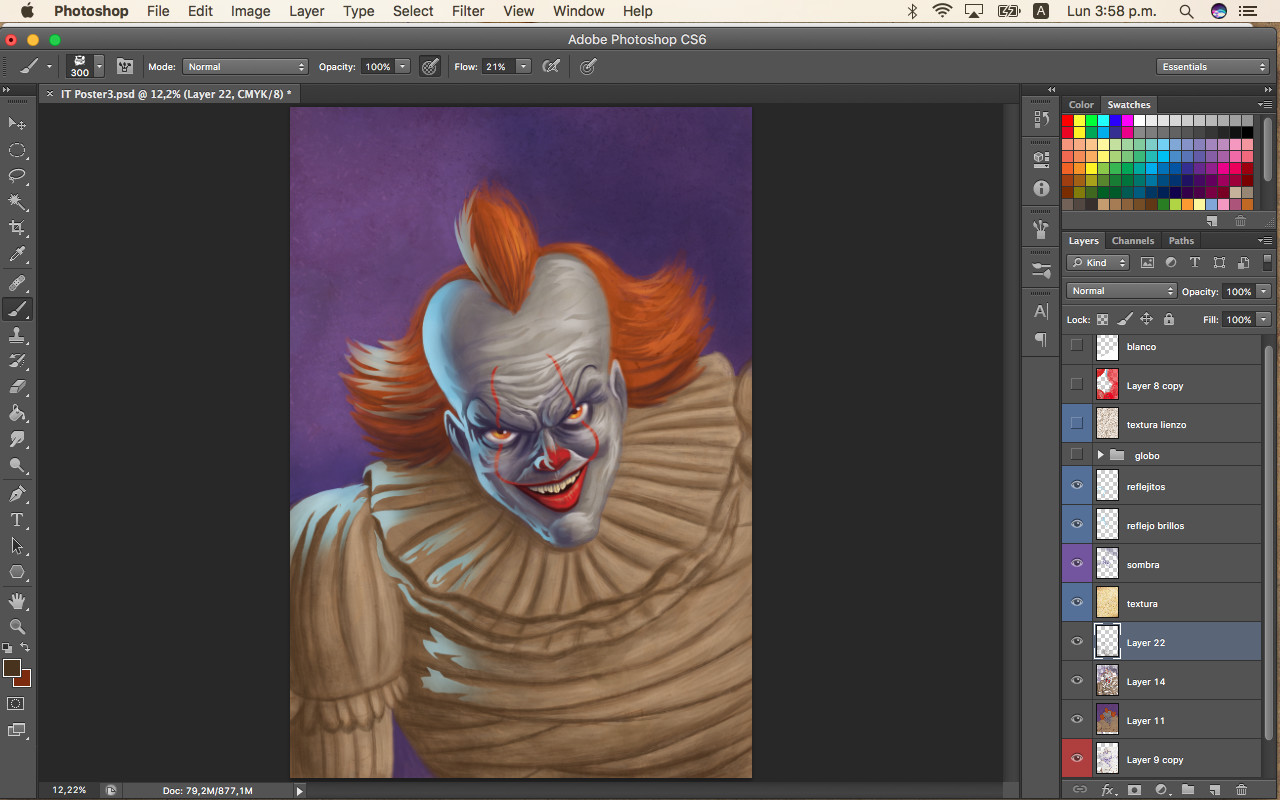Select the Crop tool
Viewport: 1280px width, 800px height.
click(x=17, y=228)
